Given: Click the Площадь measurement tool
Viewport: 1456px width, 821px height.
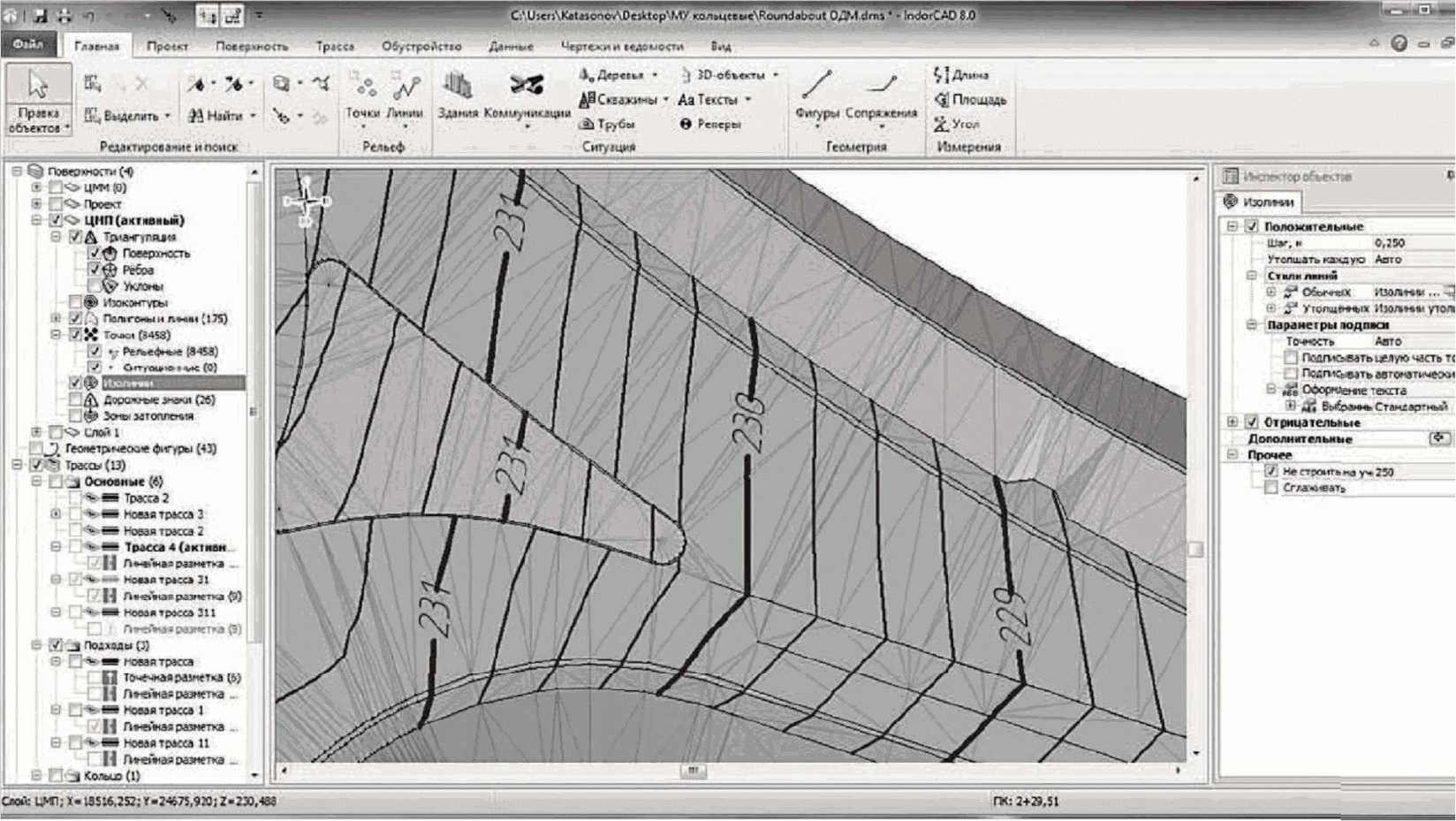Looking at the screenshot, I should (970, 100).
